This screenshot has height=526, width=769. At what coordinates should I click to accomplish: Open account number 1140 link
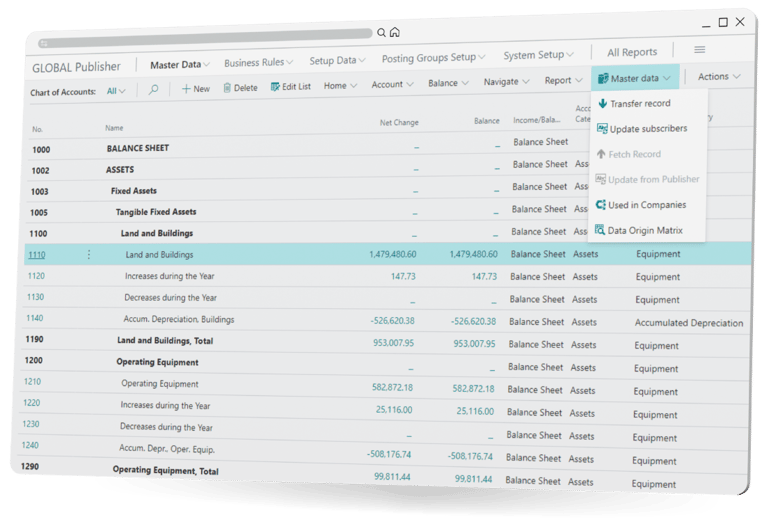[34, 318]
